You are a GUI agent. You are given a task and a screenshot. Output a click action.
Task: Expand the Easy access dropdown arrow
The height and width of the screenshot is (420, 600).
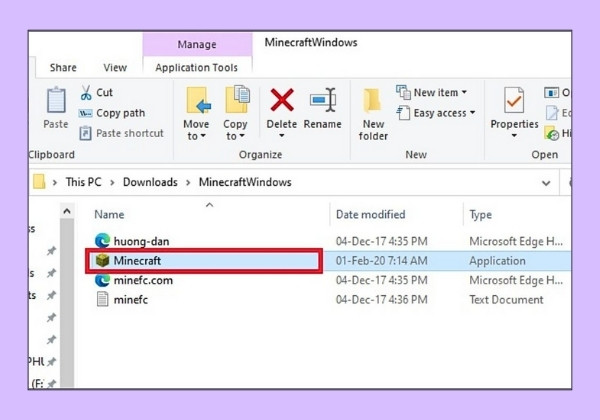tap(473, 113)
